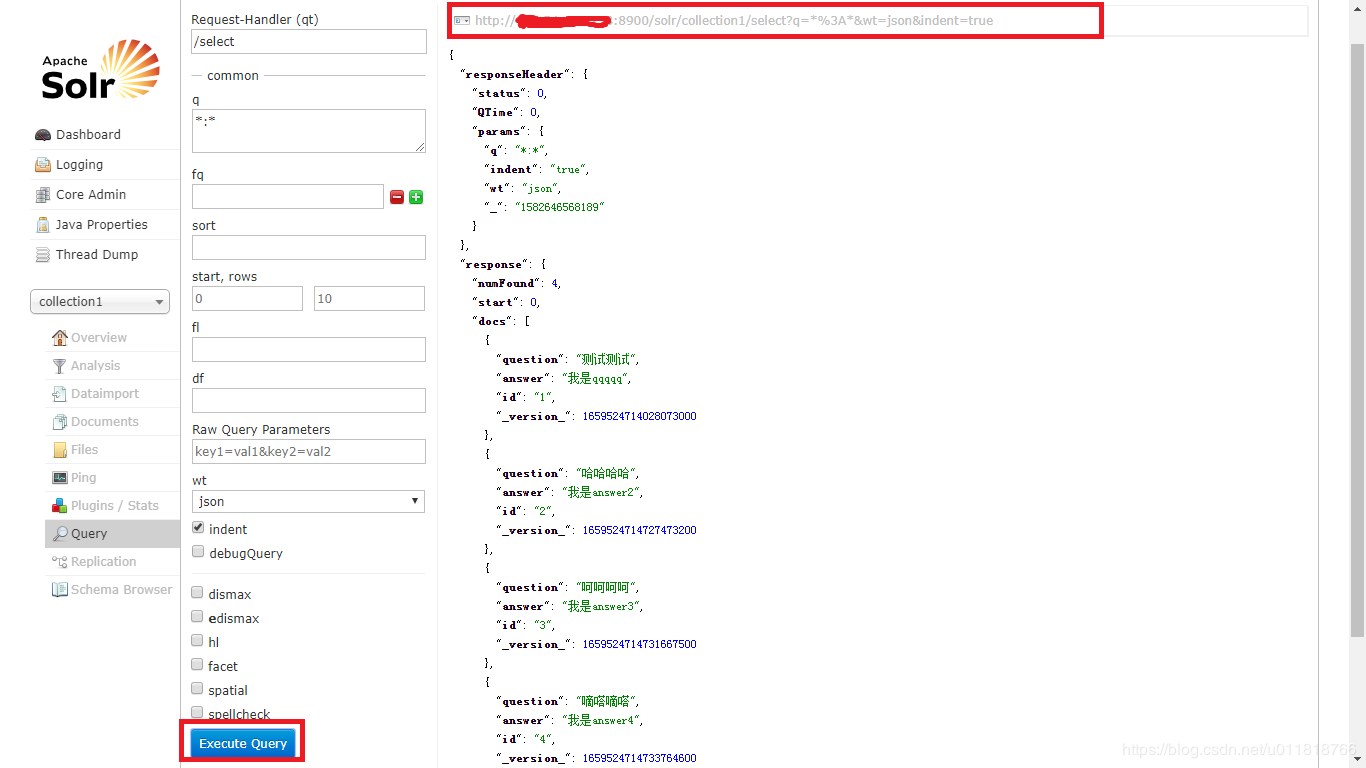1366x768 pixels.
Task: Open the Documents page
Action: pos(104,422)
